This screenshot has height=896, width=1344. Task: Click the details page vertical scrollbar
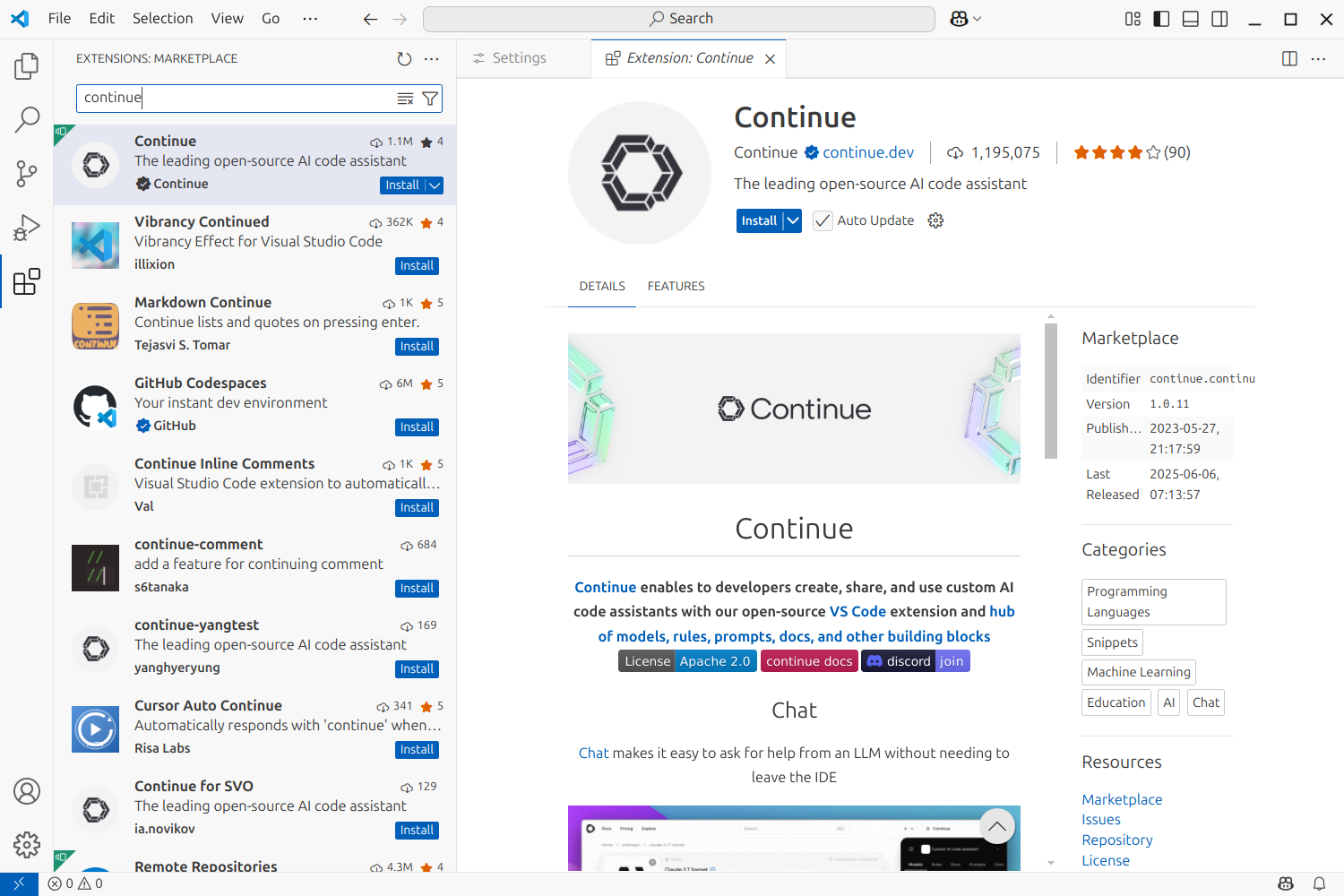[x=1051, y=390]
